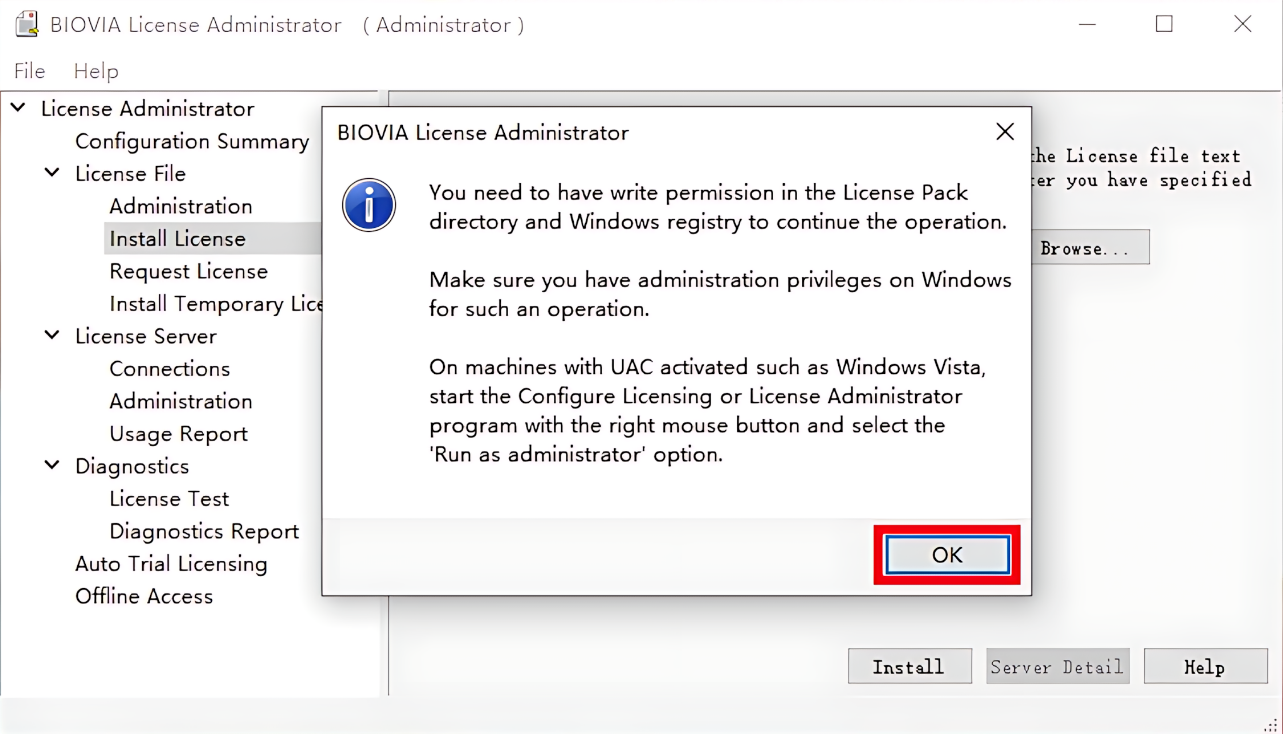The image size is (1283, 734).
Task: Click the blue information icon in dialog
Action: click(x=369, y=205)
